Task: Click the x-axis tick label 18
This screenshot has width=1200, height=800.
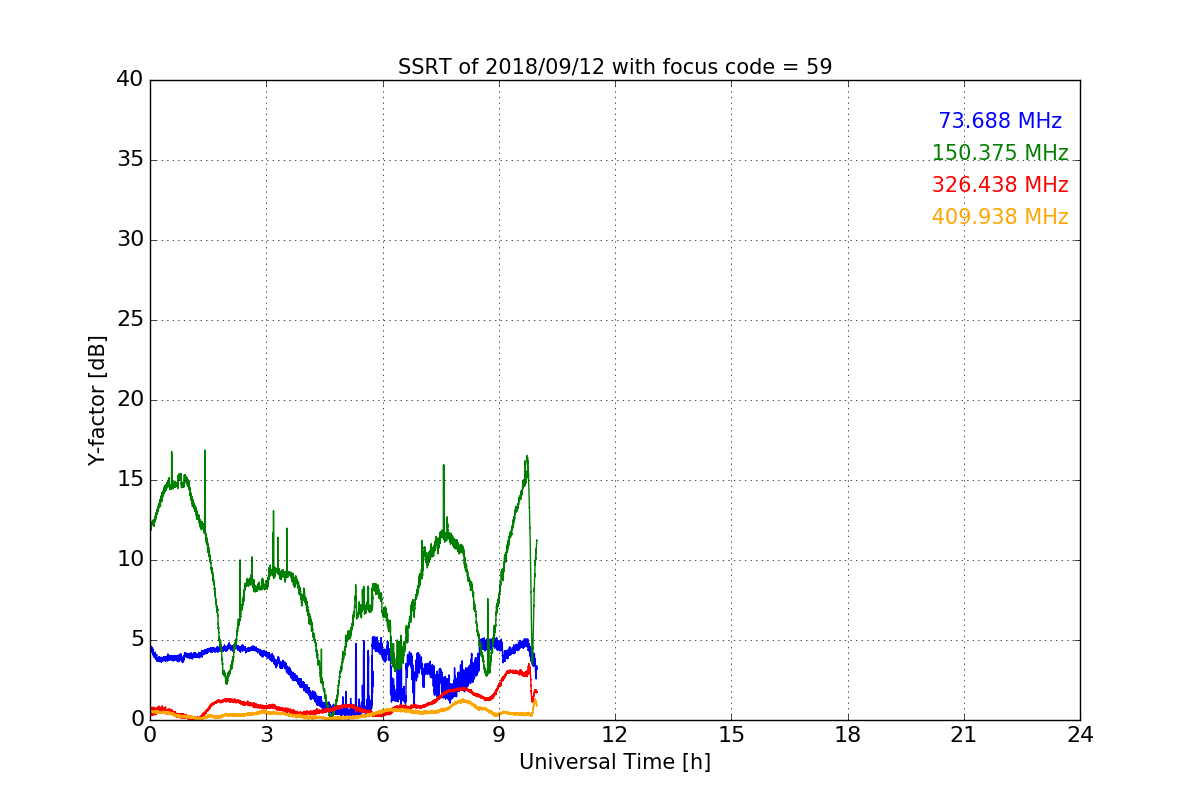Action: coord(848,735)
